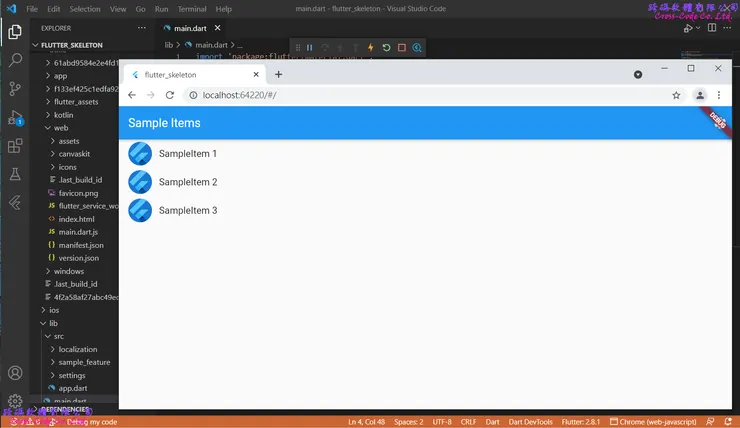Click the Restart debug icon

(386, 48)
